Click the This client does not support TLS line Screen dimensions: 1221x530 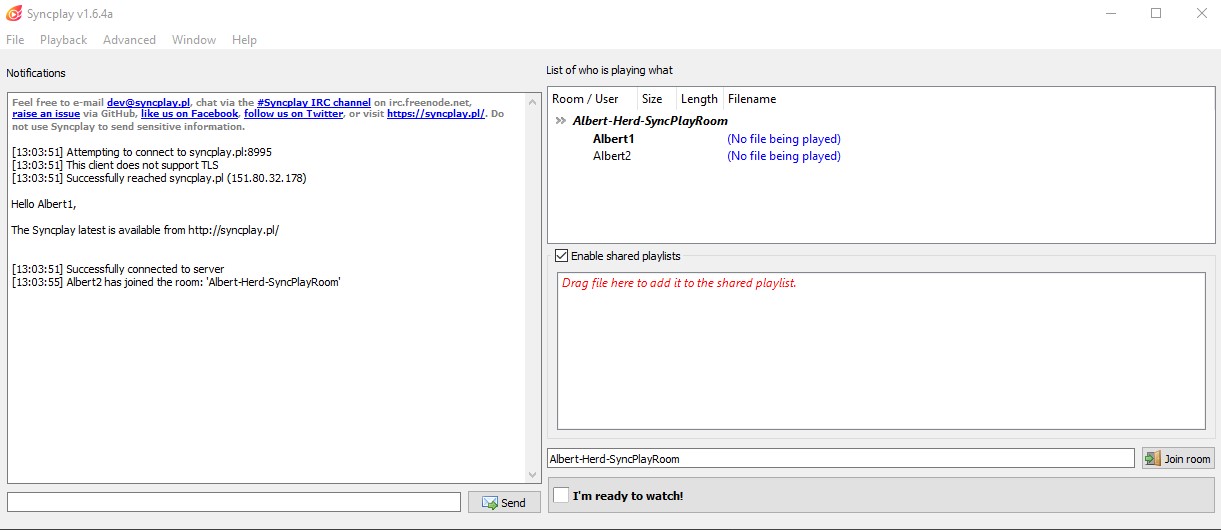[x=115, y=165]
